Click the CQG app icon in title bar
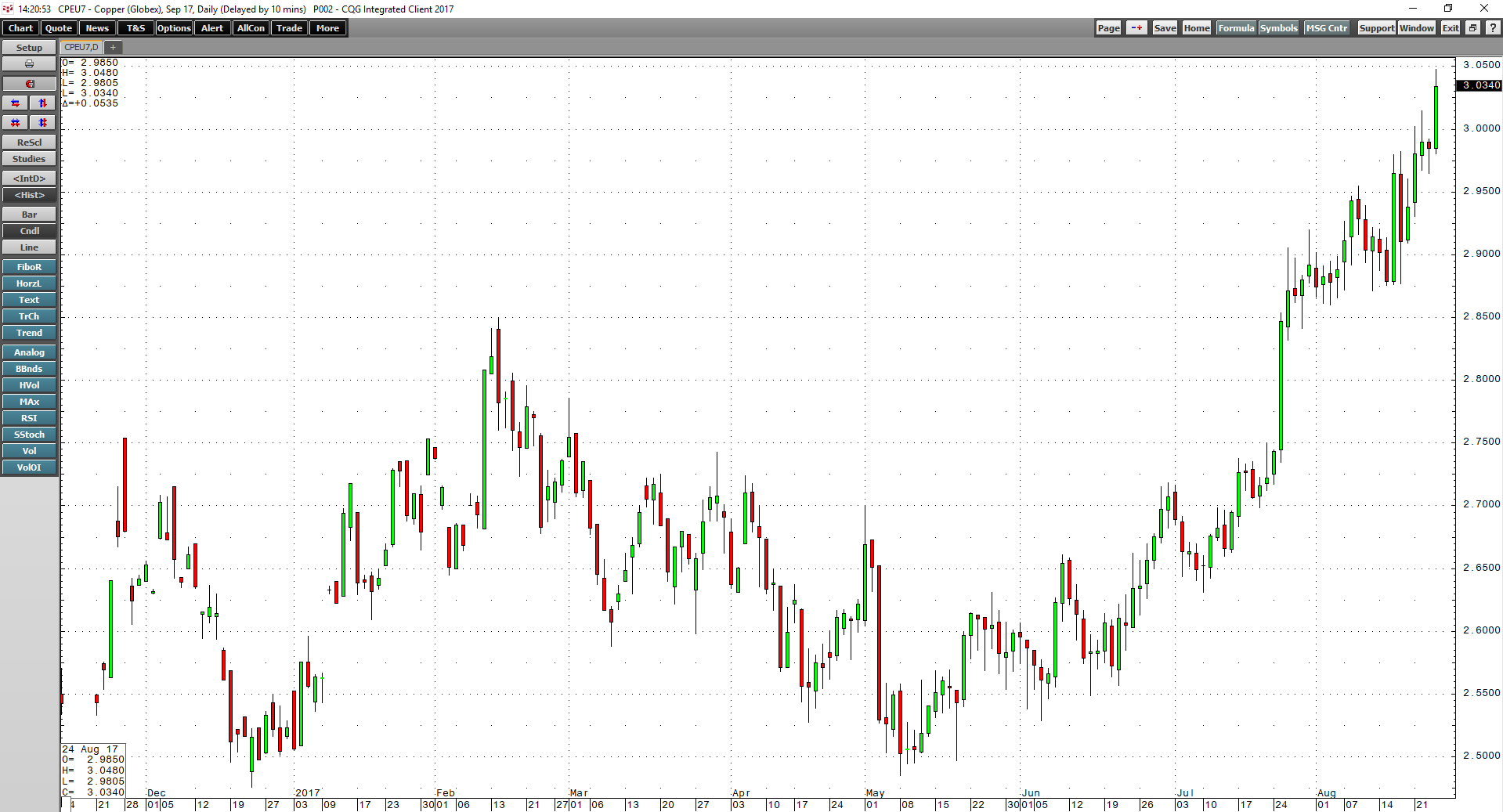The image size is (1503, 812). click(x=8, y=9)
